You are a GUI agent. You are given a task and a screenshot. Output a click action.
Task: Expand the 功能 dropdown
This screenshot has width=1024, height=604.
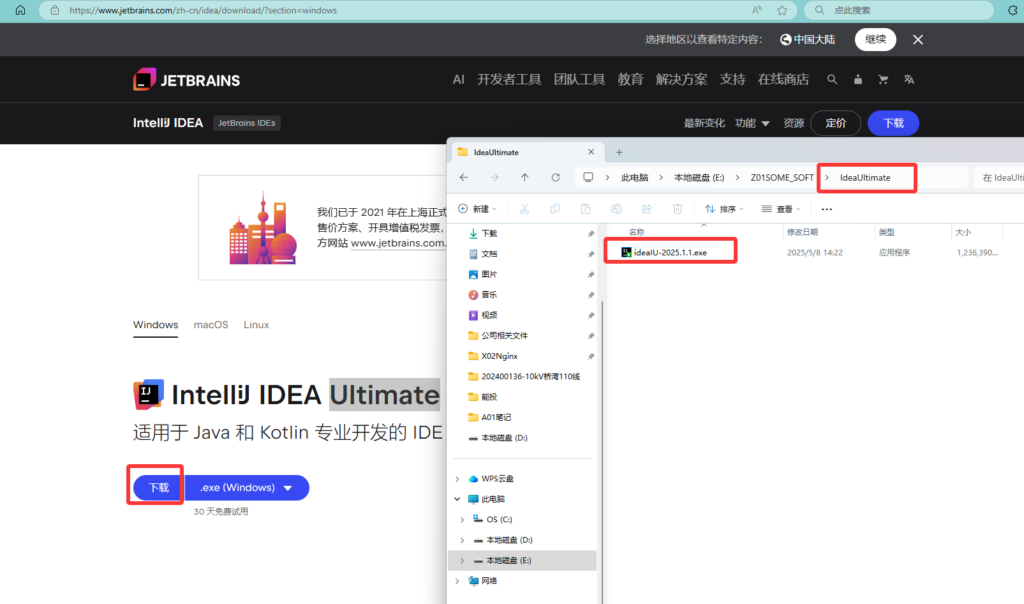(752, 123)
